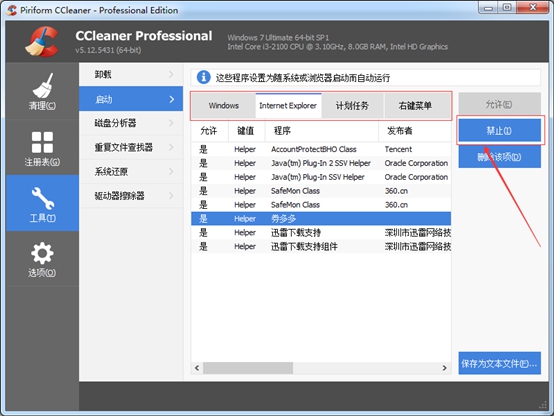The image size is (554, 416).
Task: Select 驱动器擦除器 drive wiper item
Action: pos(131,195)
